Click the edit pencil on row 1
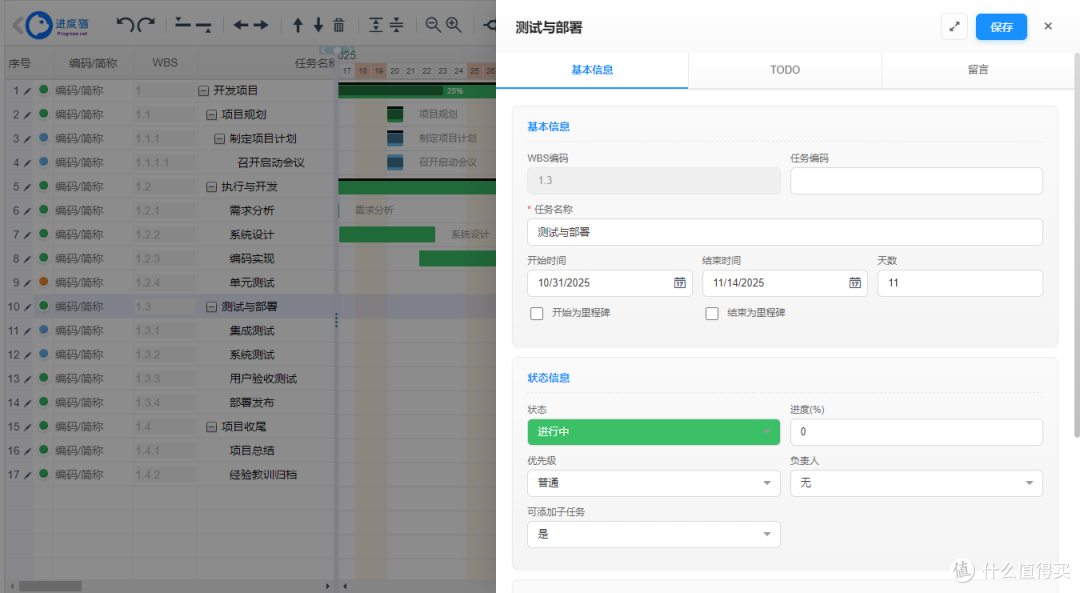The height and width of the screenshot is (593, 1080). coord(27,91)
